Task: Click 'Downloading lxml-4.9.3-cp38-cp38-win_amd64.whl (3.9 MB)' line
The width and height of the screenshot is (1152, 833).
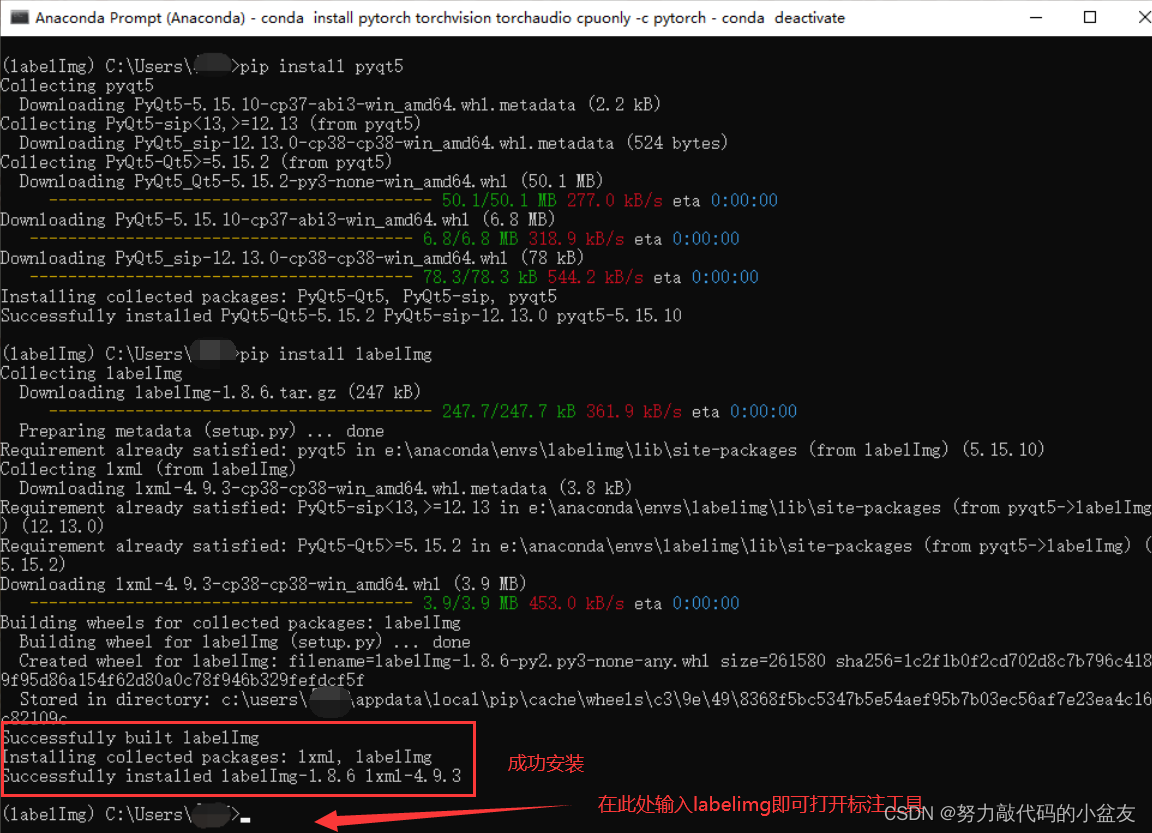Action: tap(264, 584)
